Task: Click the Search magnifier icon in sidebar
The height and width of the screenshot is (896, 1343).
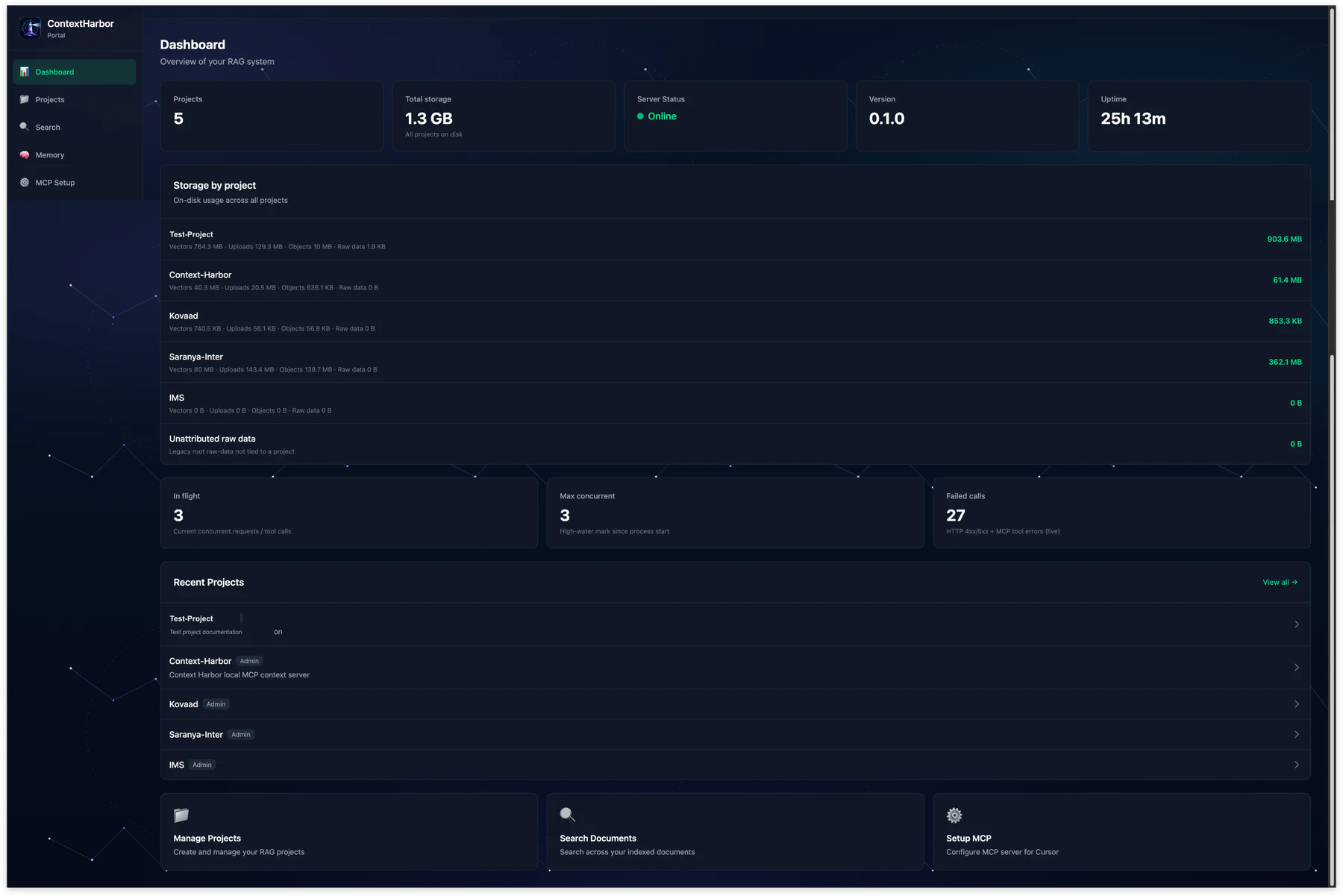Action: pos(25,127)
